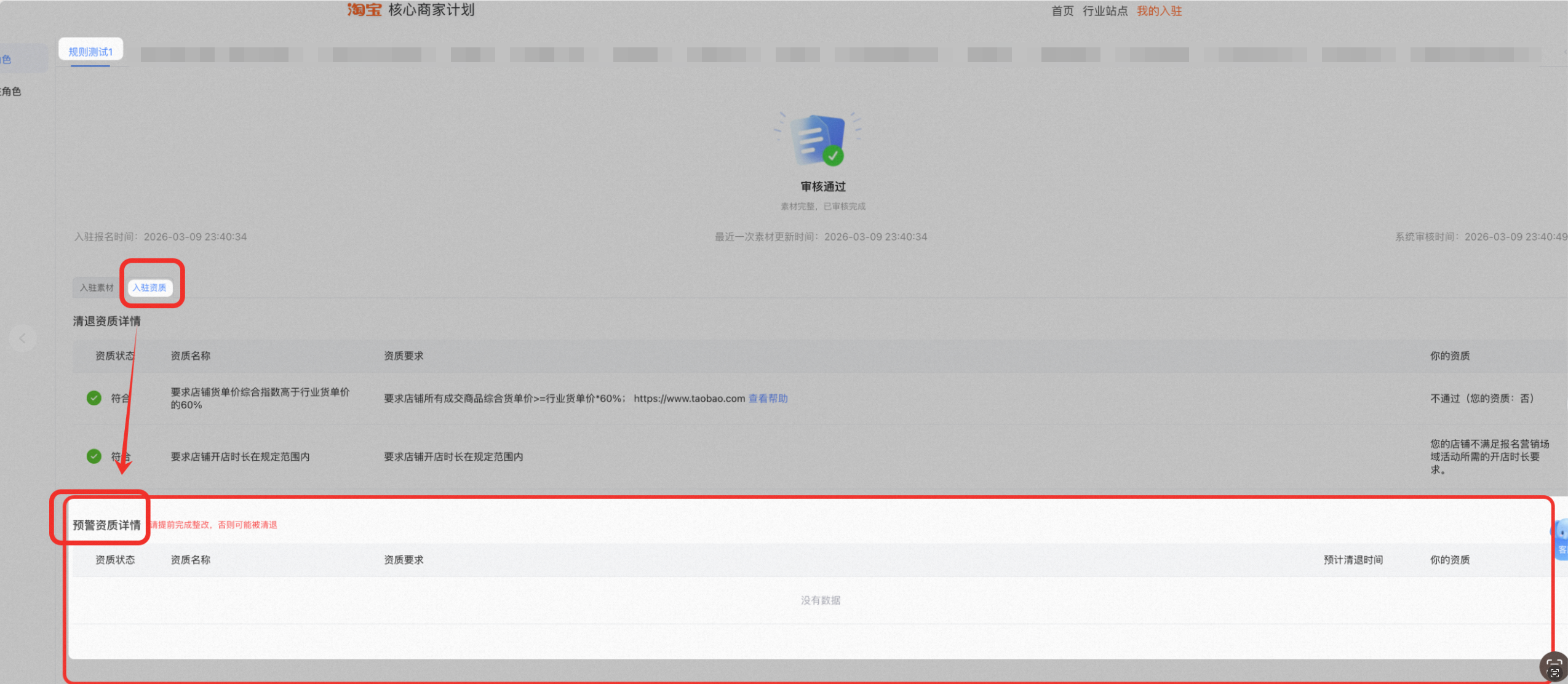Click the green check for 开店时长 row
This screenshot has height=684, width=1568.
point(94,456)
